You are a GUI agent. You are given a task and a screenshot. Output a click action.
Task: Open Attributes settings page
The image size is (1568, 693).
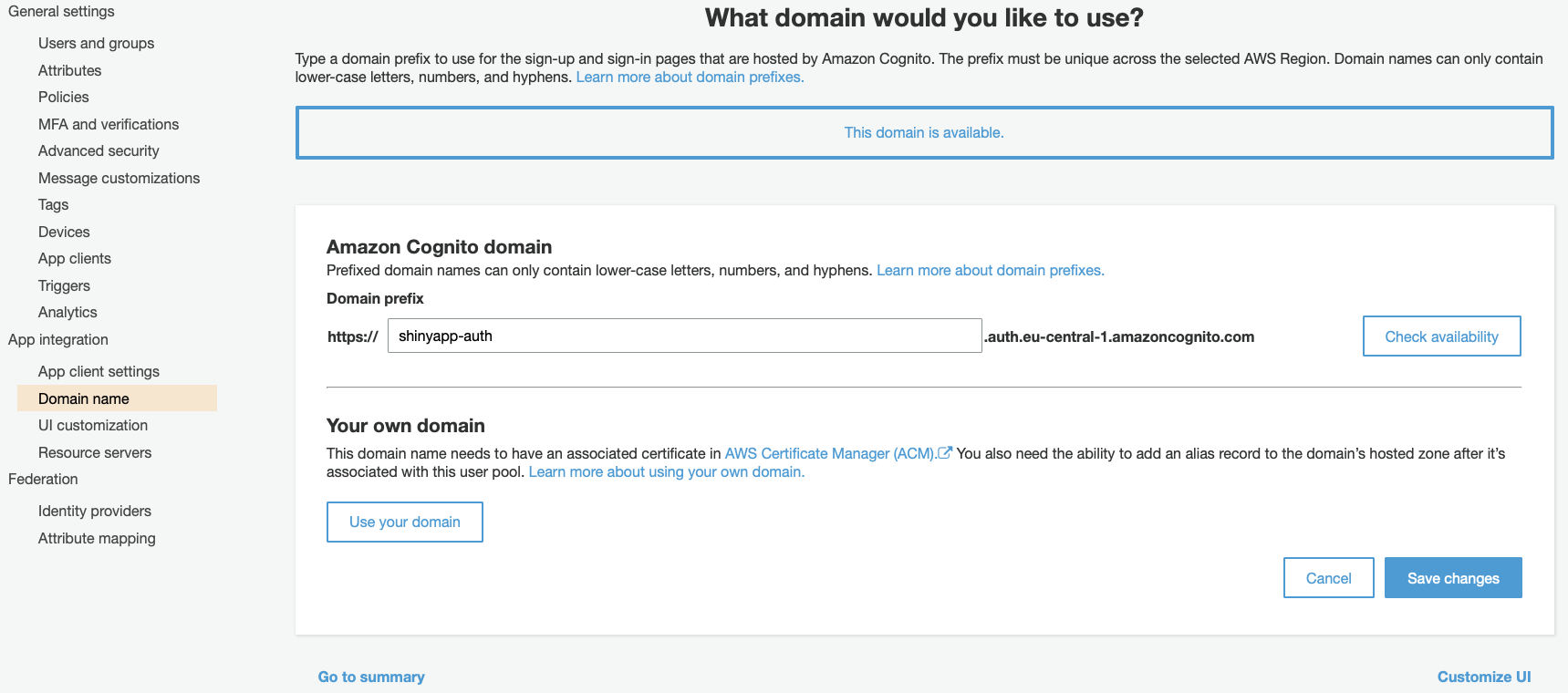click(69, 70)
